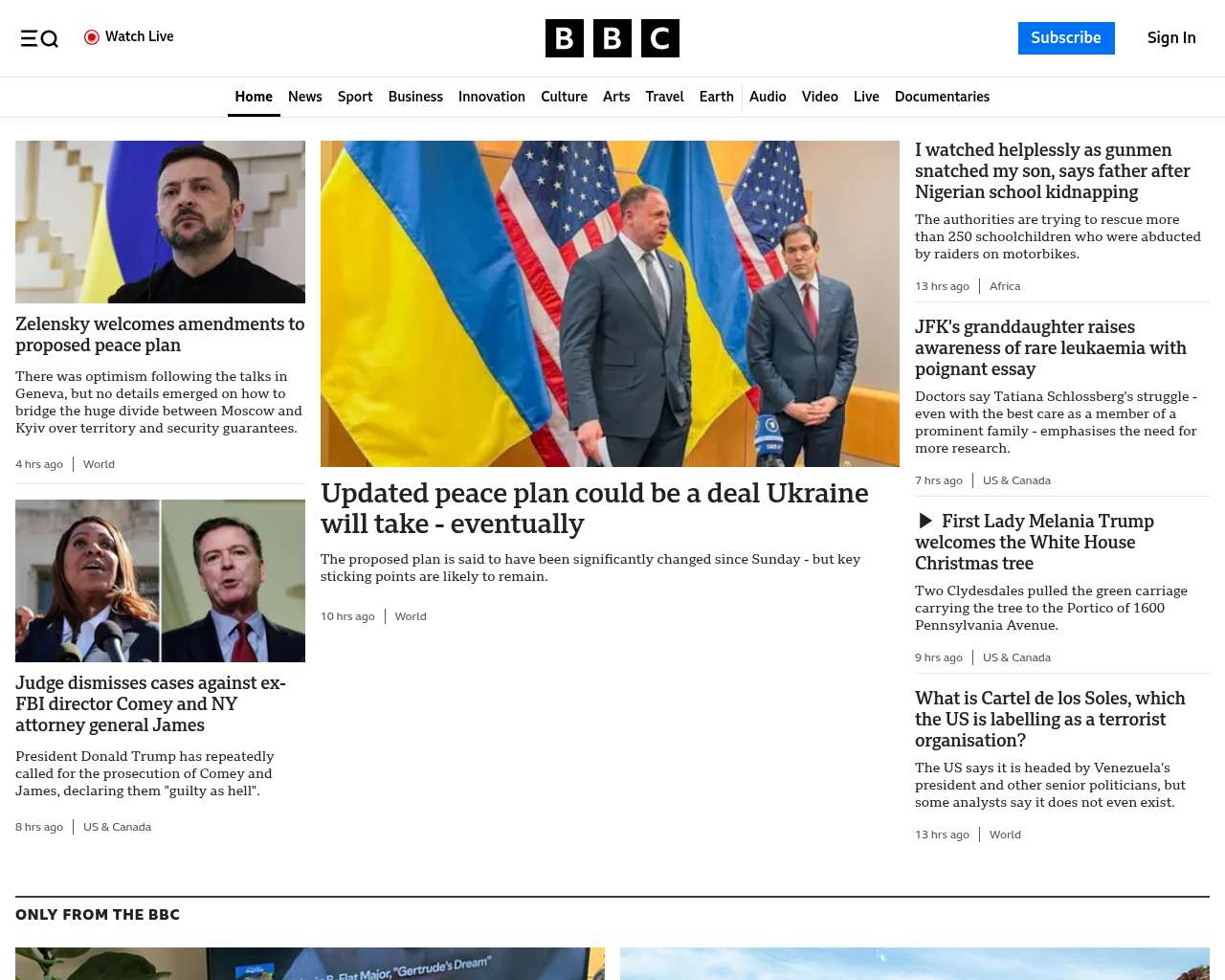The width and height of the screenshot is (1225, 980).
Task: Read JFK's granddaughter leukaemia essay story
Action: 1051,347
